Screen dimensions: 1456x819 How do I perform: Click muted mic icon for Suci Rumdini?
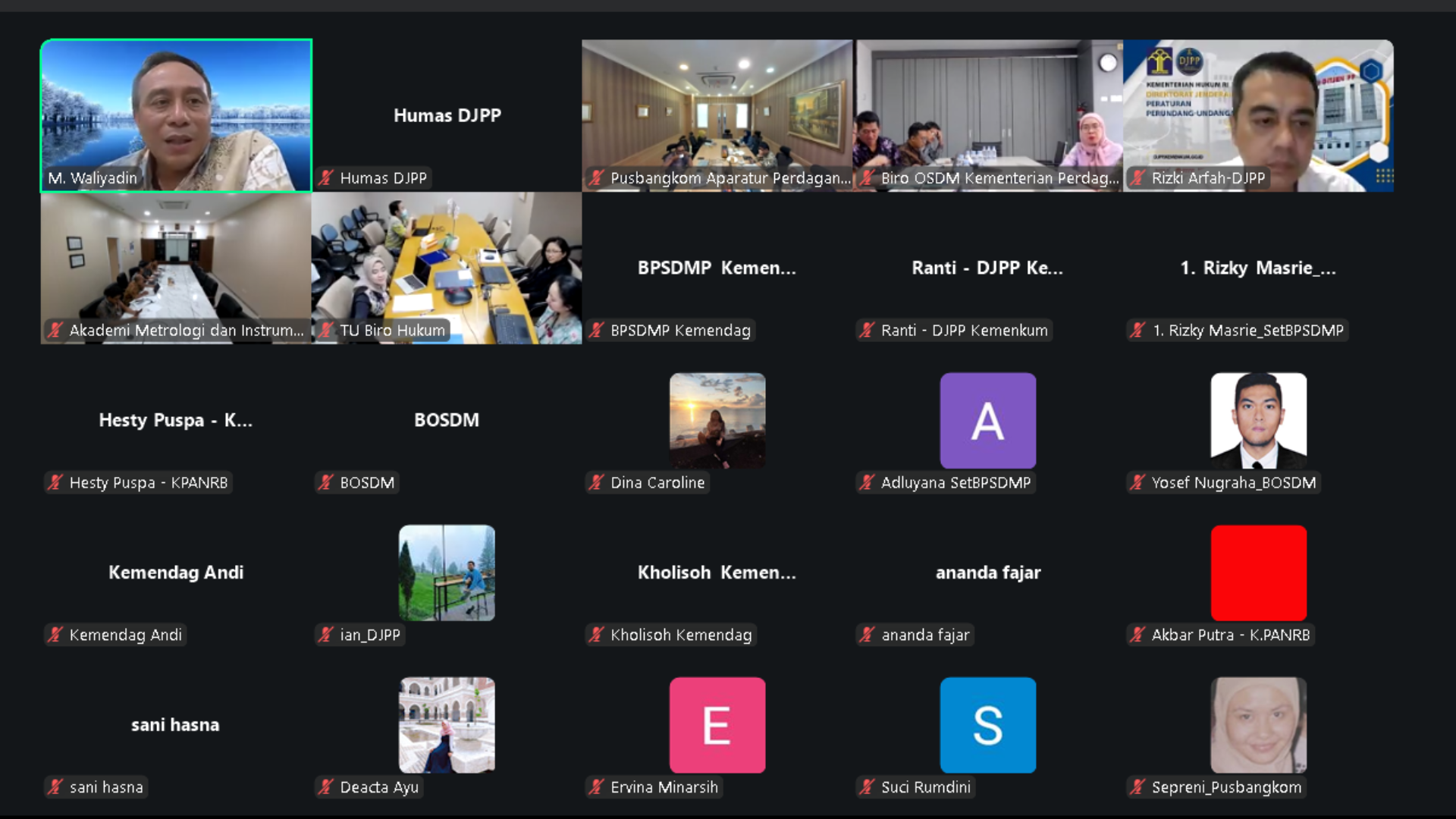pyautogui.click(x=867, y=787)
